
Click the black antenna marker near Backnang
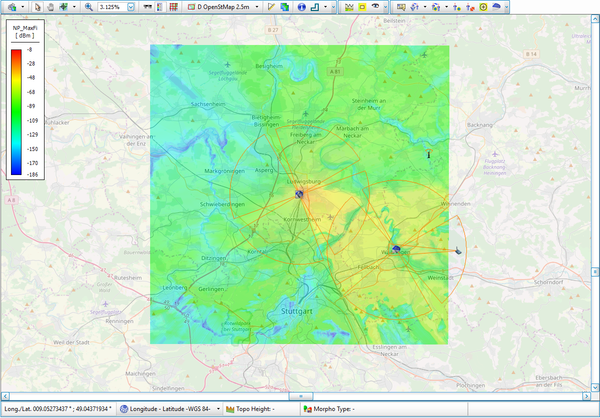point(429,154)
